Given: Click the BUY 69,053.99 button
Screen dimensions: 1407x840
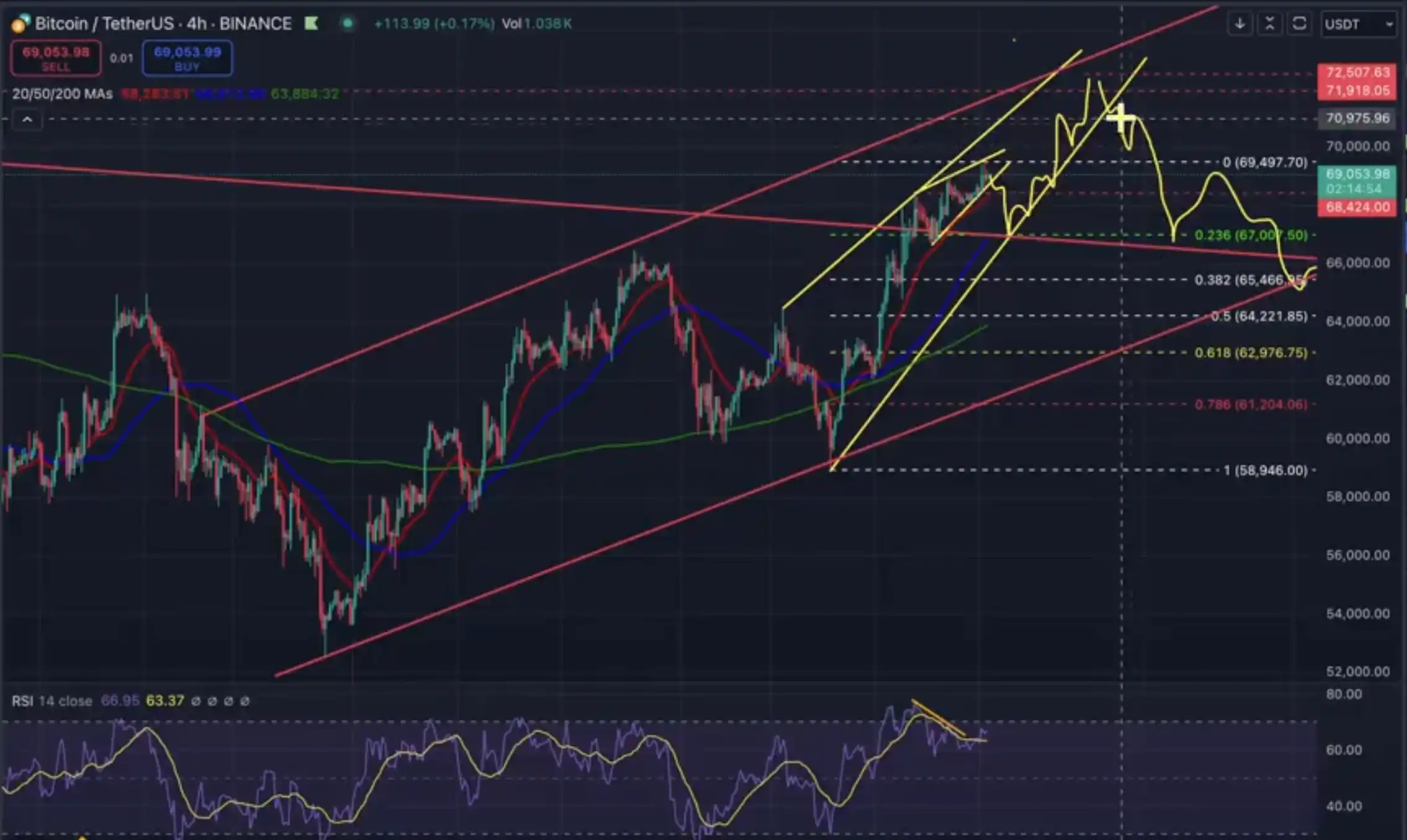Looking at the screenshot, I should point(187,58).
